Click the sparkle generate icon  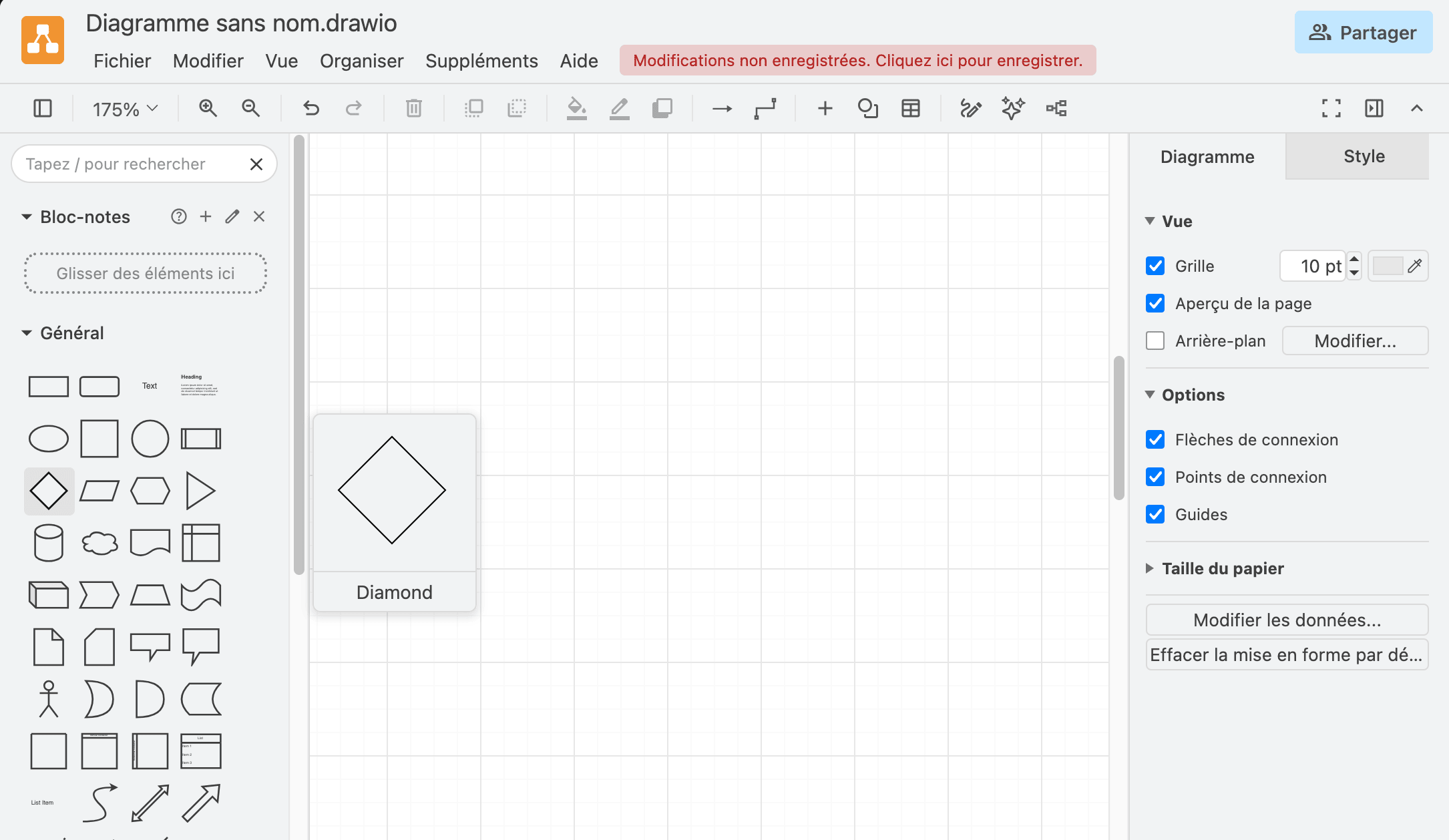coord(1013,108)
